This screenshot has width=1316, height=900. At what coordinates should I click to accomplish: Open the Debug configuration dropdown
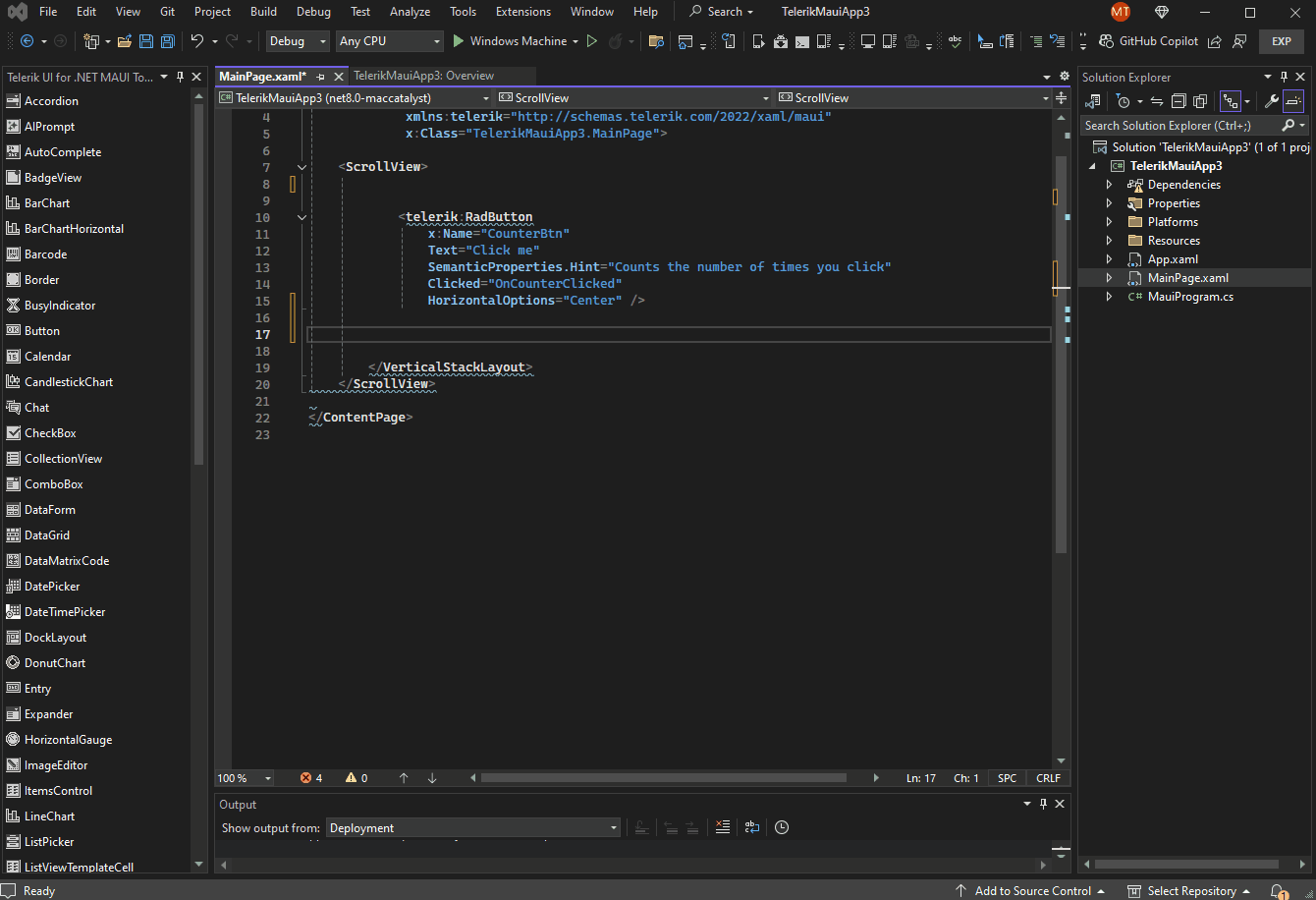coord(299,41)
